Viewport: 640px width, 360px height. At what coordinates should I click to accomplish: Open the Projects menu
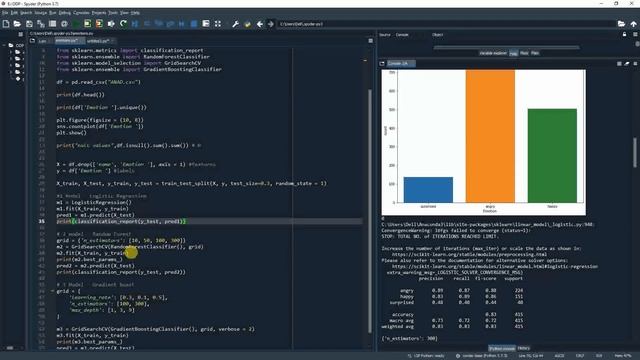[x=99, y=13]
